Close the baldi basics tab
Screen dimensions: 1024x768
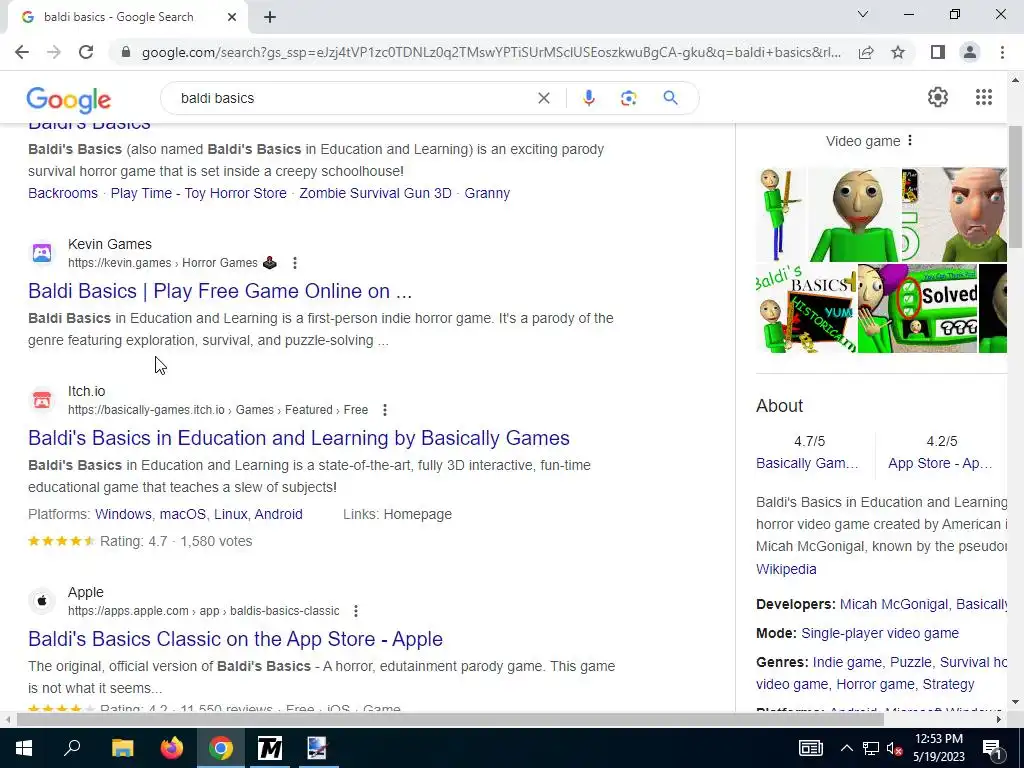tap(232, 18)
